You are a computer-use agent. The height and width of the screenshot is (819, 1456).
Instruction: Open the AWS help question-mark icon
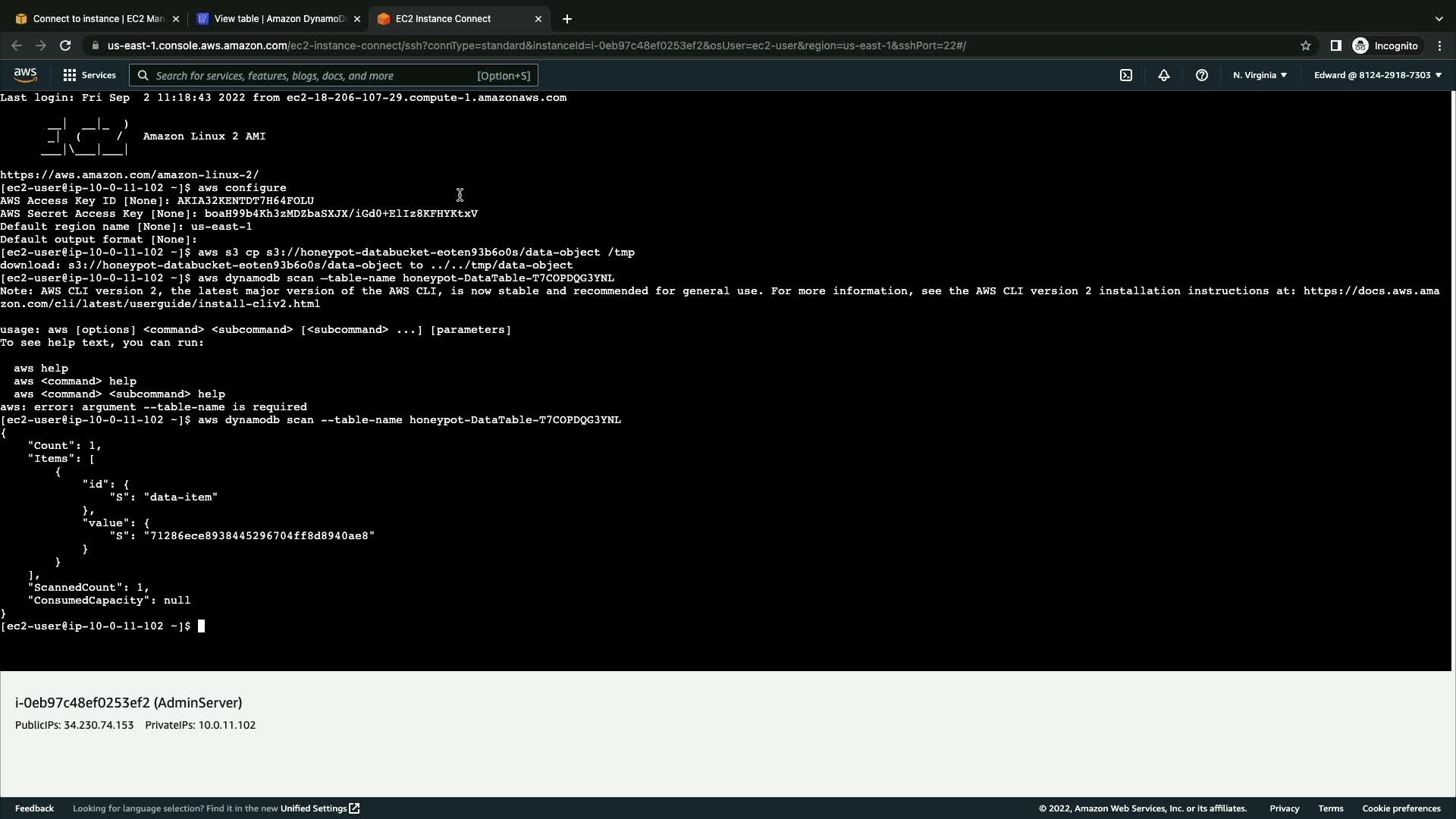point(1201,75)
